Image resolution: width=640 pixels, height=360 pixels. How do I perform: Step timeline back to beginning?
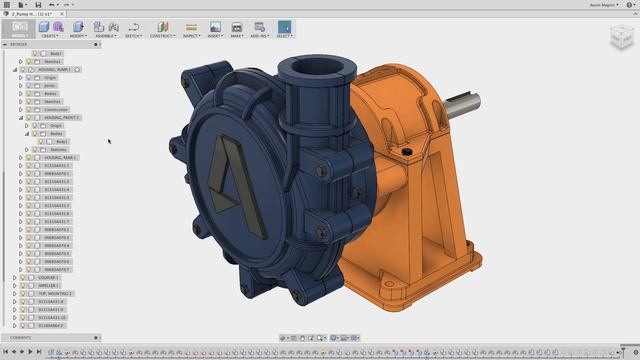click(6, 351)
